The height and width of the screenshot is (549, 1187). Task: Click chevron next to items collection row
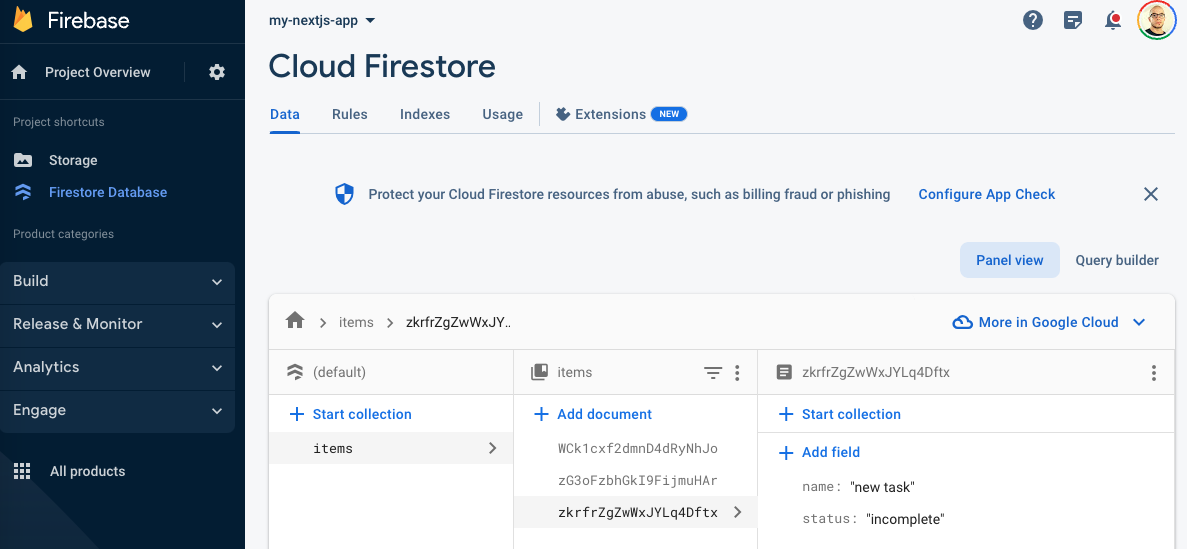493,448
